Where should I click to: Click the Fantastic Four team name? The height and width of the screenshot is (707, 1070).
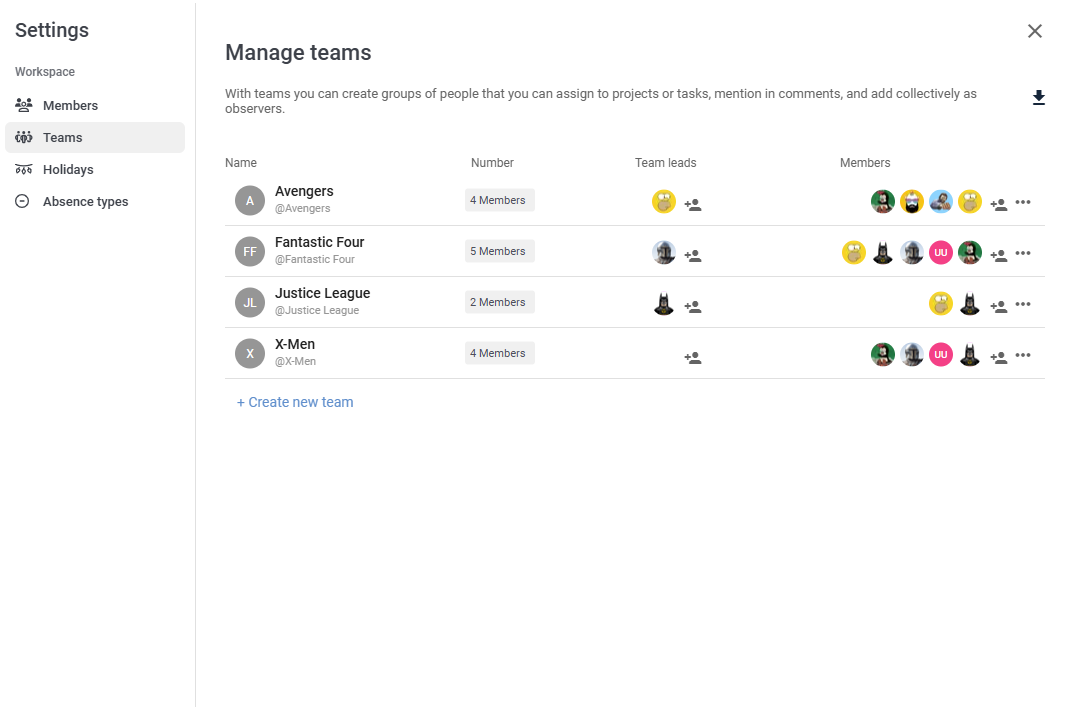[x=319, y=242]
